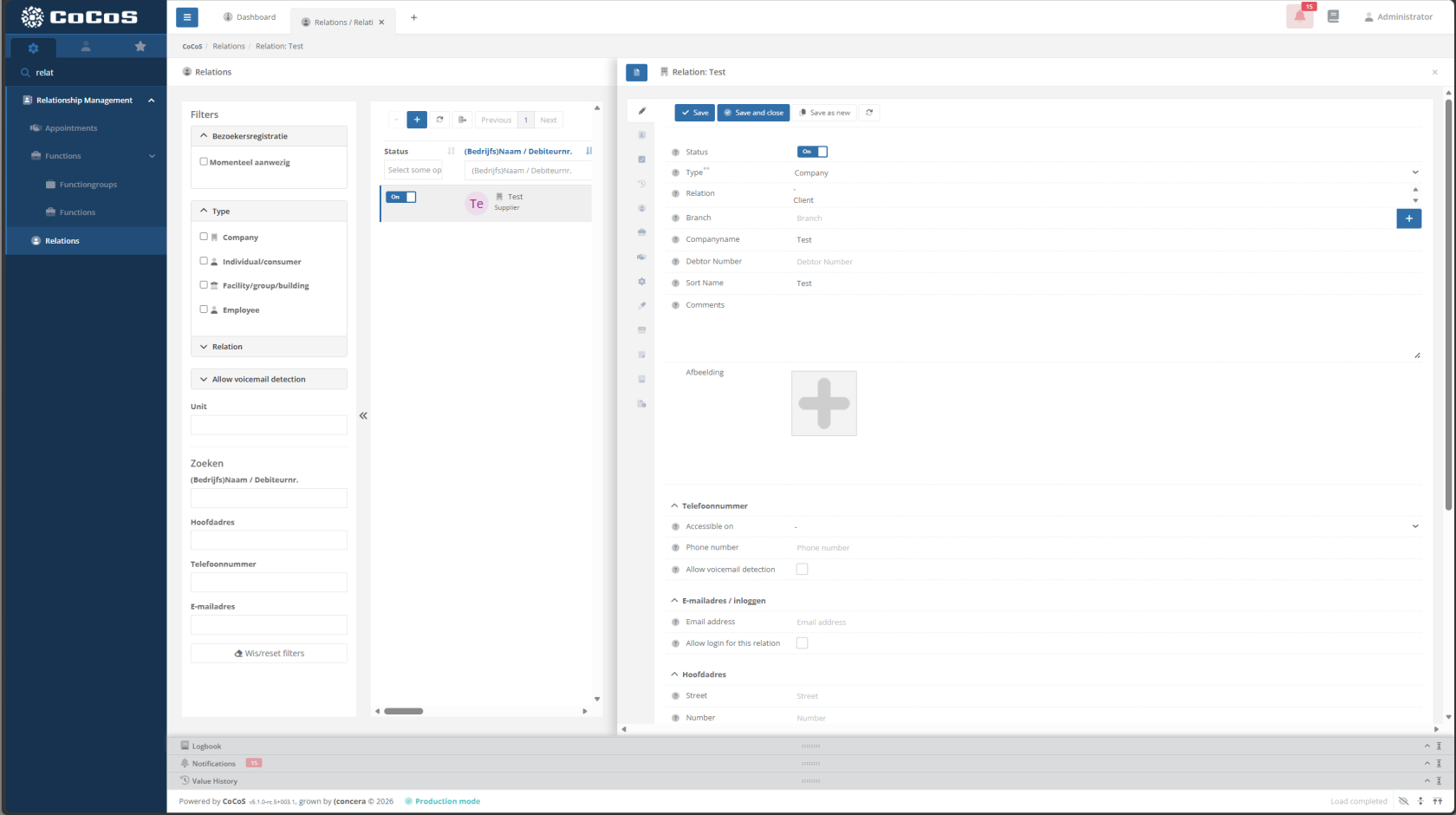Viewport: 1456px width, 815px height.
Task: Toggle the On switch for Test row
Action: pyautogui.click(x=400, y=197)
